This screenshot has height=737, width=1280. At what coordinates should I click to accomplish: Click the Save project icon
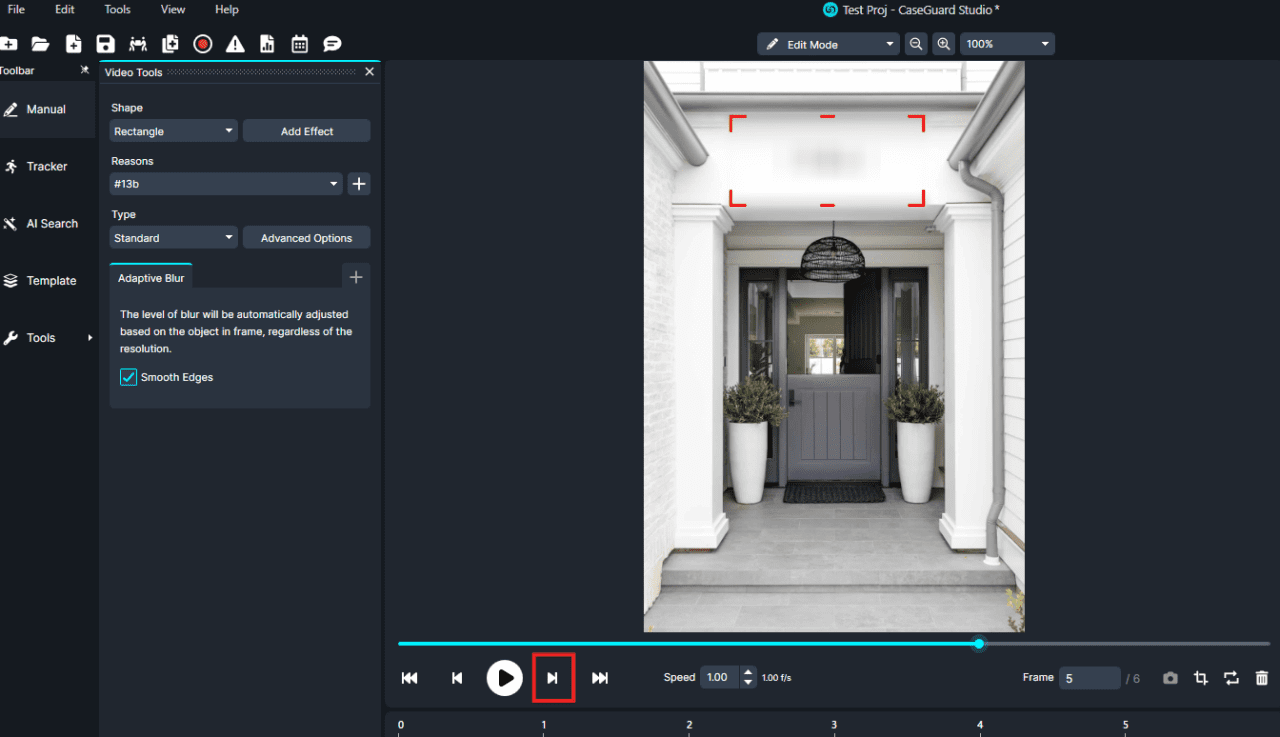coord(105,44)
